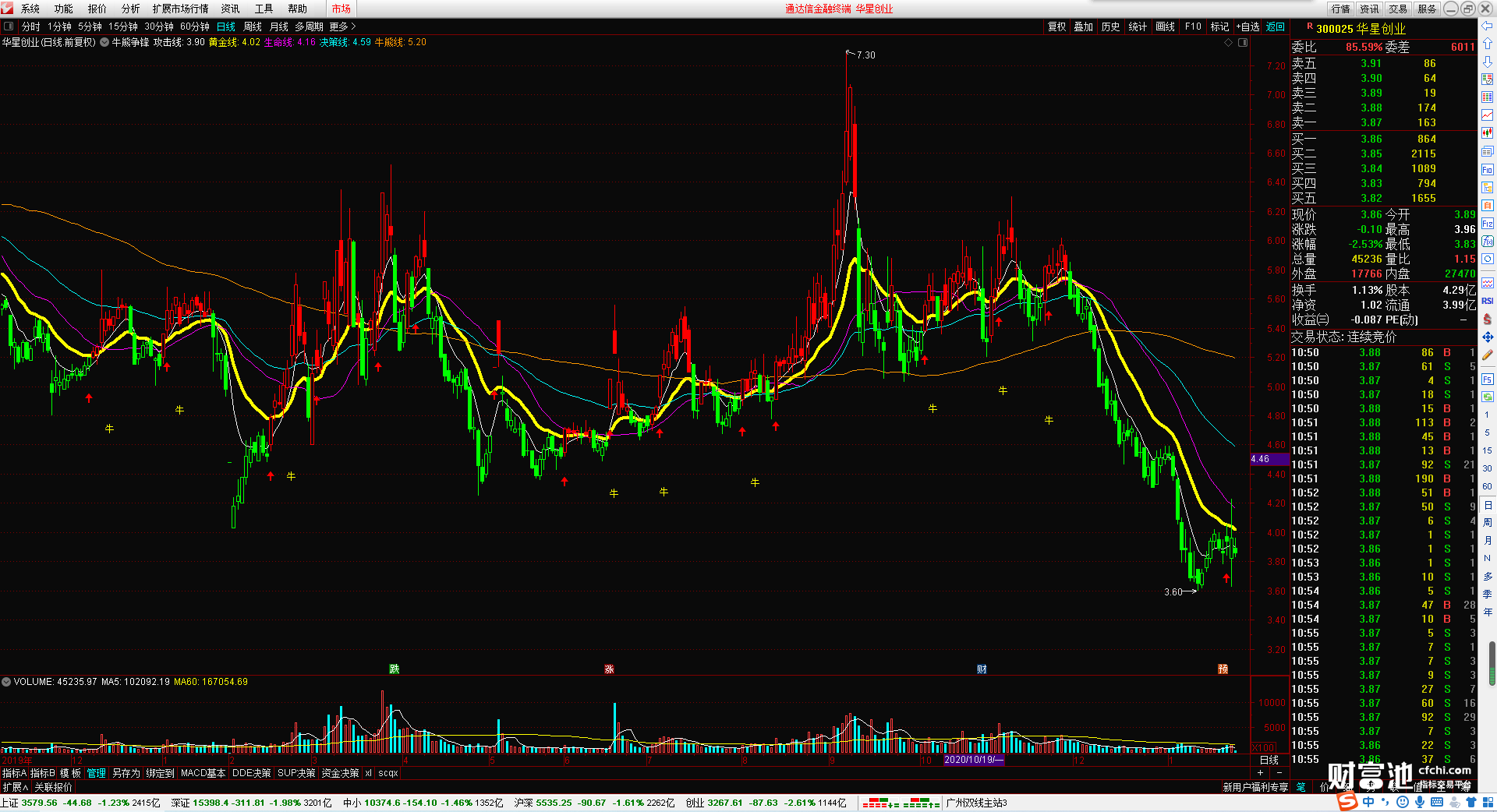Toggle the 复权 price adjustment button

1056,26
